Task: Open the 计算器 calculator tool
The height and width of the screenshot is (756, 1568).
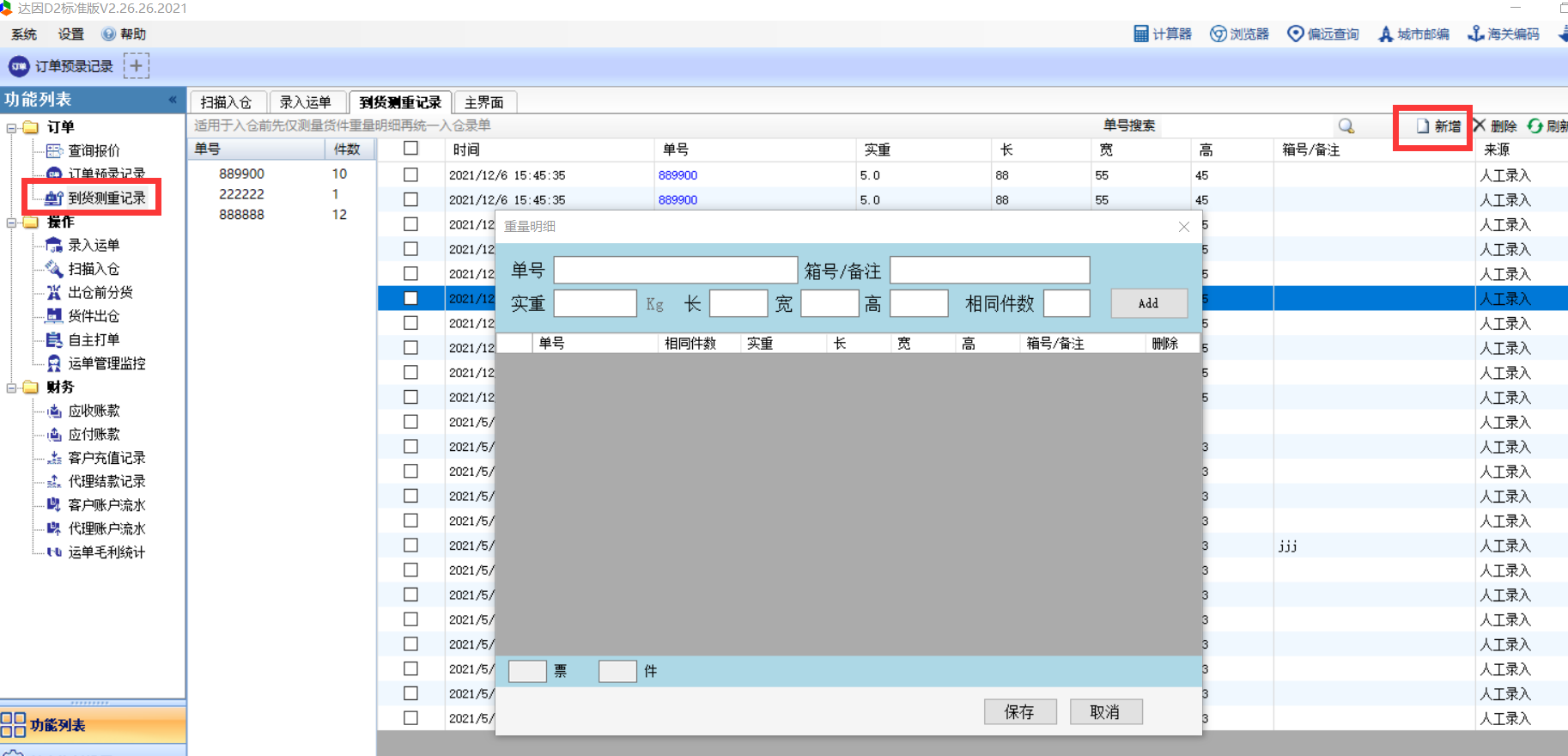Action: pos(1162,34)
